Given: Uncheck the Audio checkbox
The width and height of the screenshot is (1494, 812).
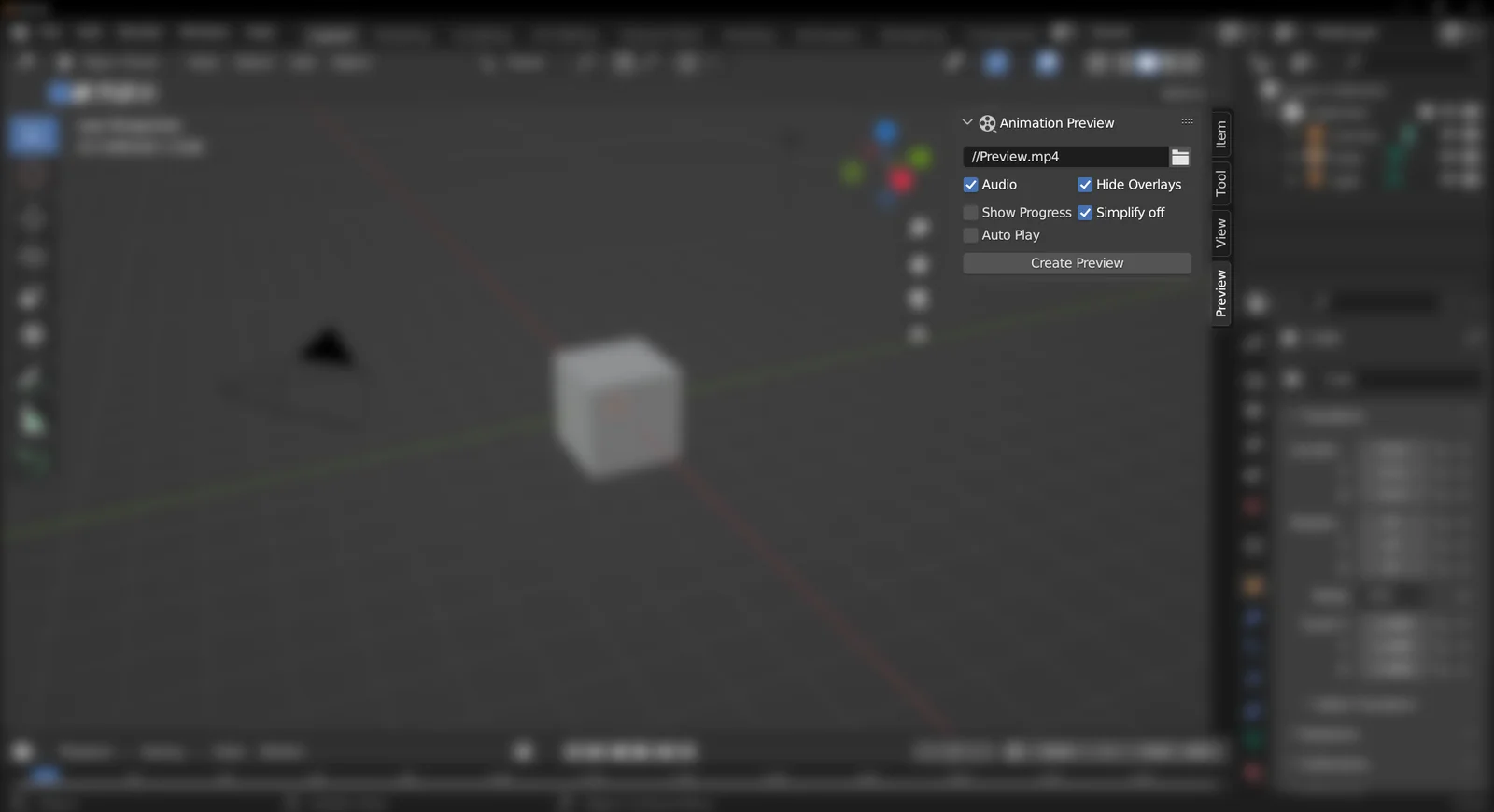Looking at the screenshot, I should 971,185.
